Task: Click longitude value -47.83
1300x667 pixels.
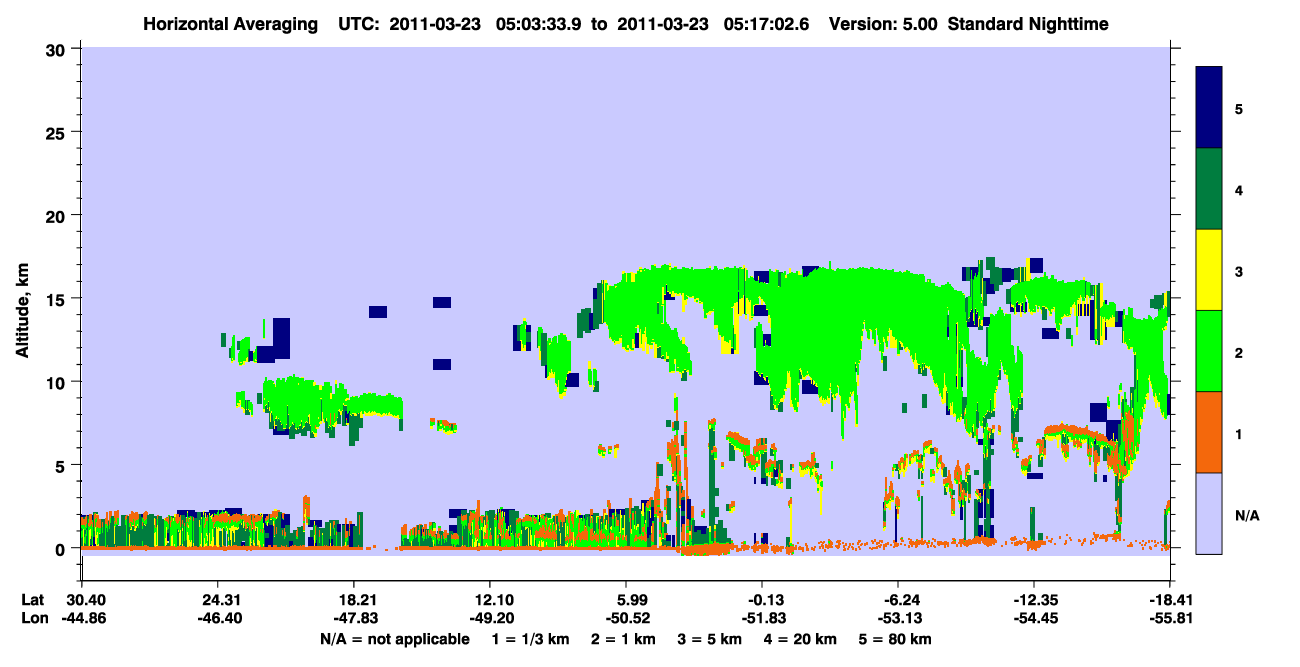Action: 354,619
